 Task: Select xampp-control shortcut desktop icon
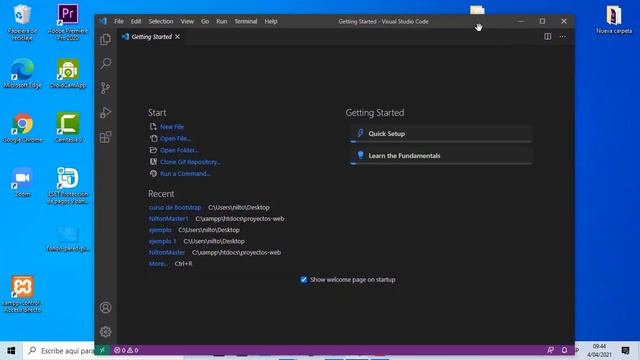[x=22, y=294]
